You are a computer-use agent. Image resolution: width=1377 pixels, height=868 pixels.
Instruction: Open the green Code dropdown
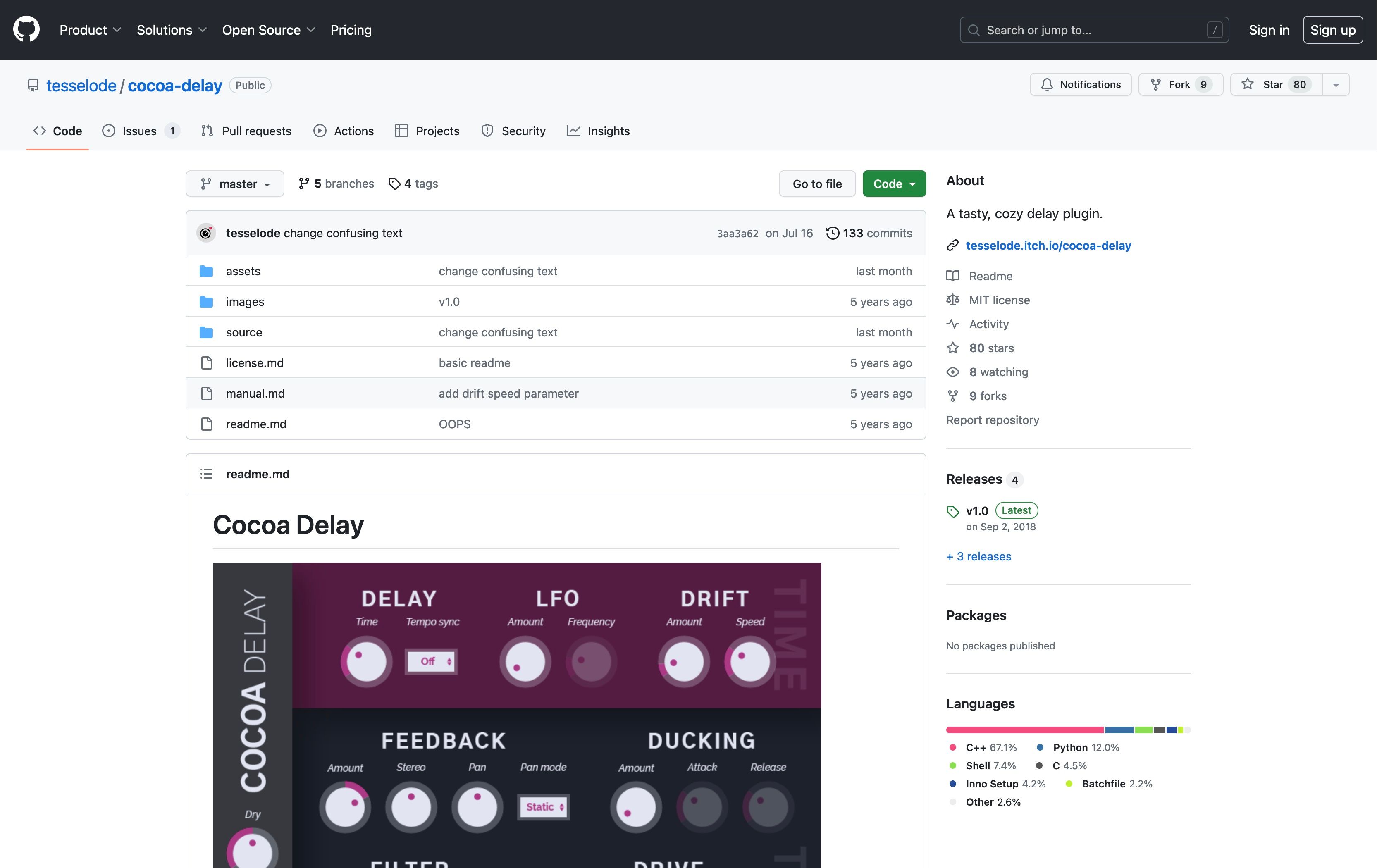pyautogui.click(x=894, y=184)
